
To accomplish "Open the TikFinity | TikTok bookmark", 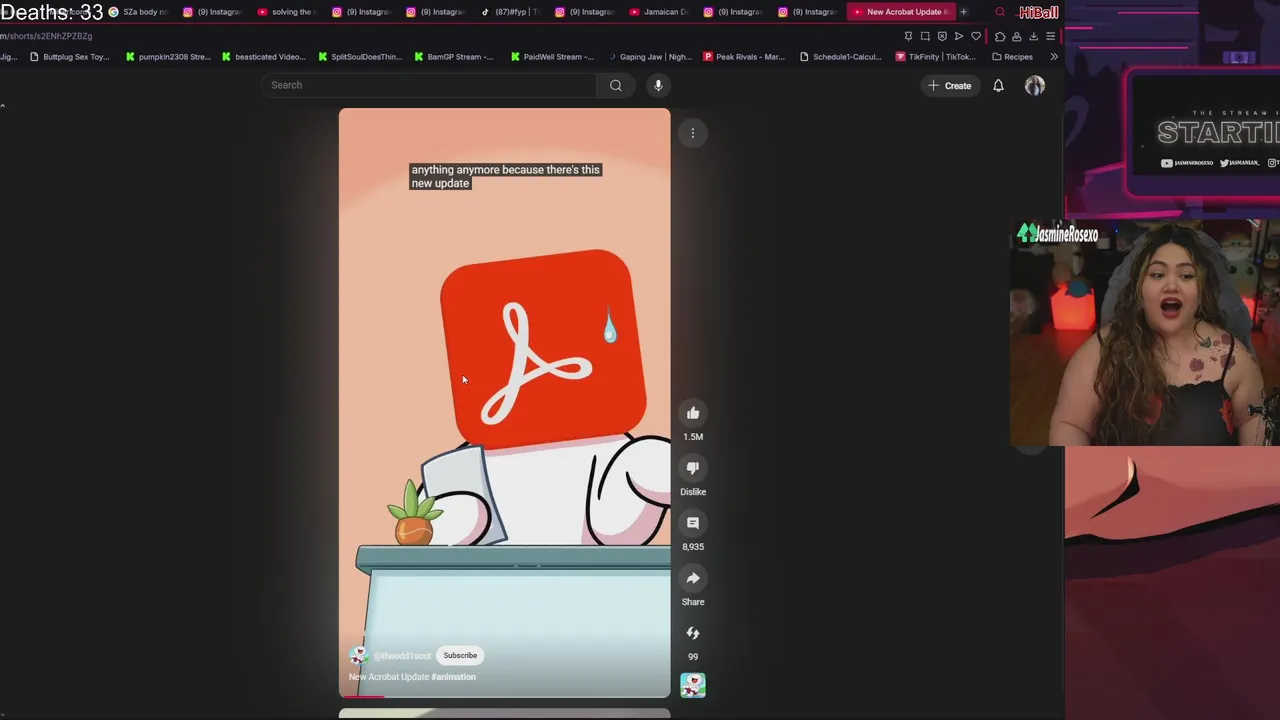I will (x=935, y=57).
